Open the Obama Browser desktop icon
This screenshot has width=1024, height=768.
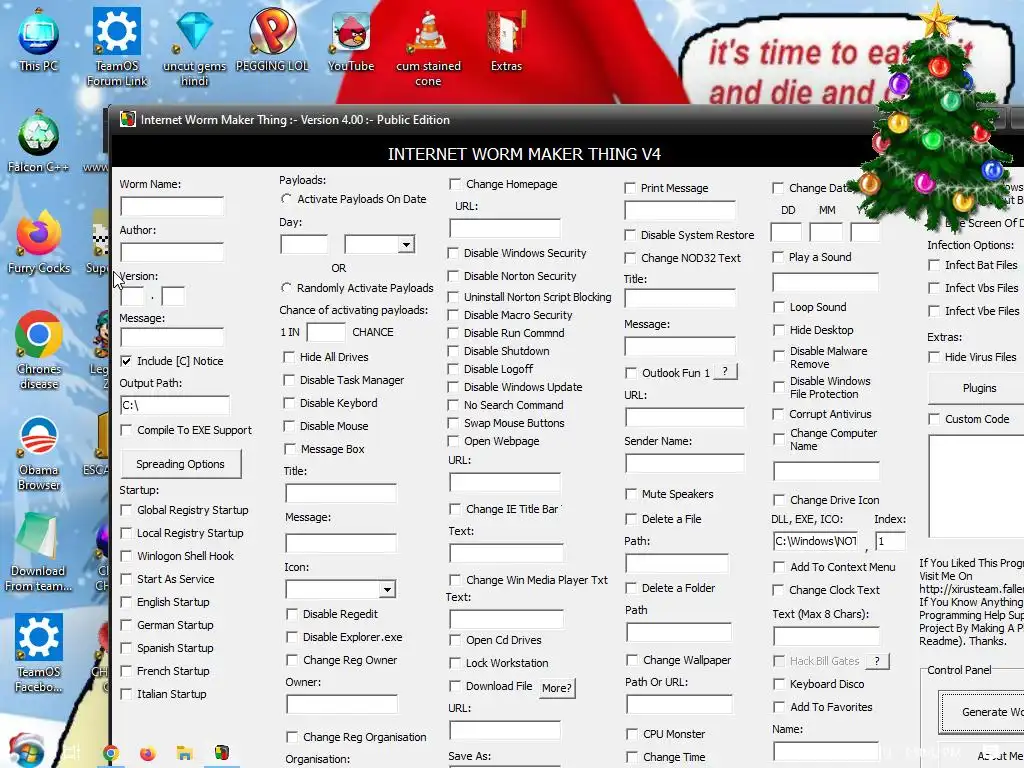[x=39, y=452]
